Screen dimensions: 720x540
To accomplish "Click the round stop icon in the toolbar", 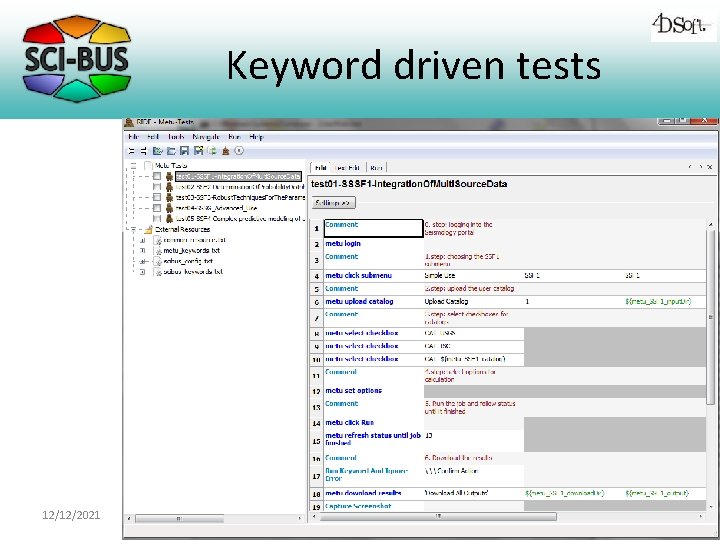I will coord(239,151).
